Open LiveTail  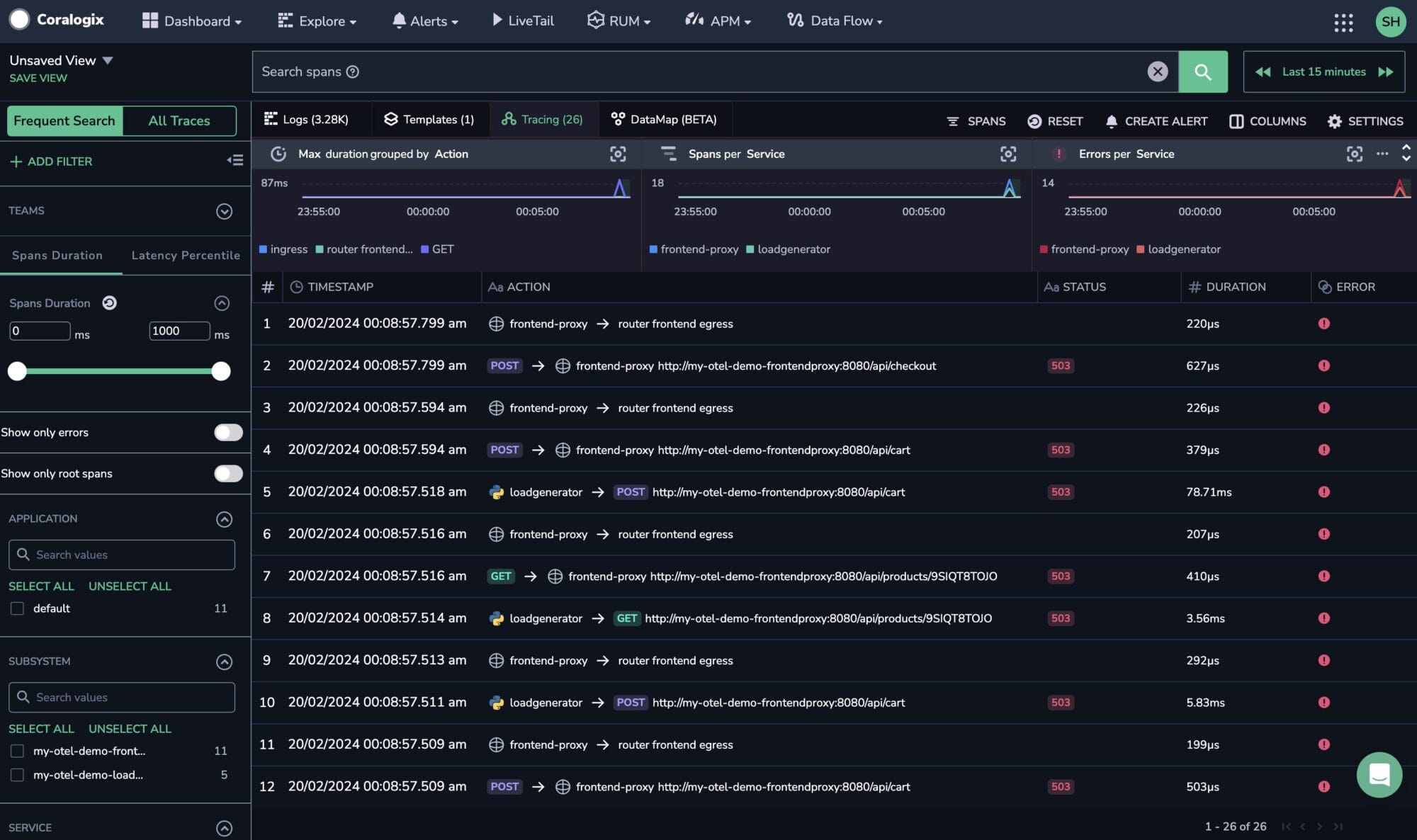pos(523,21)
